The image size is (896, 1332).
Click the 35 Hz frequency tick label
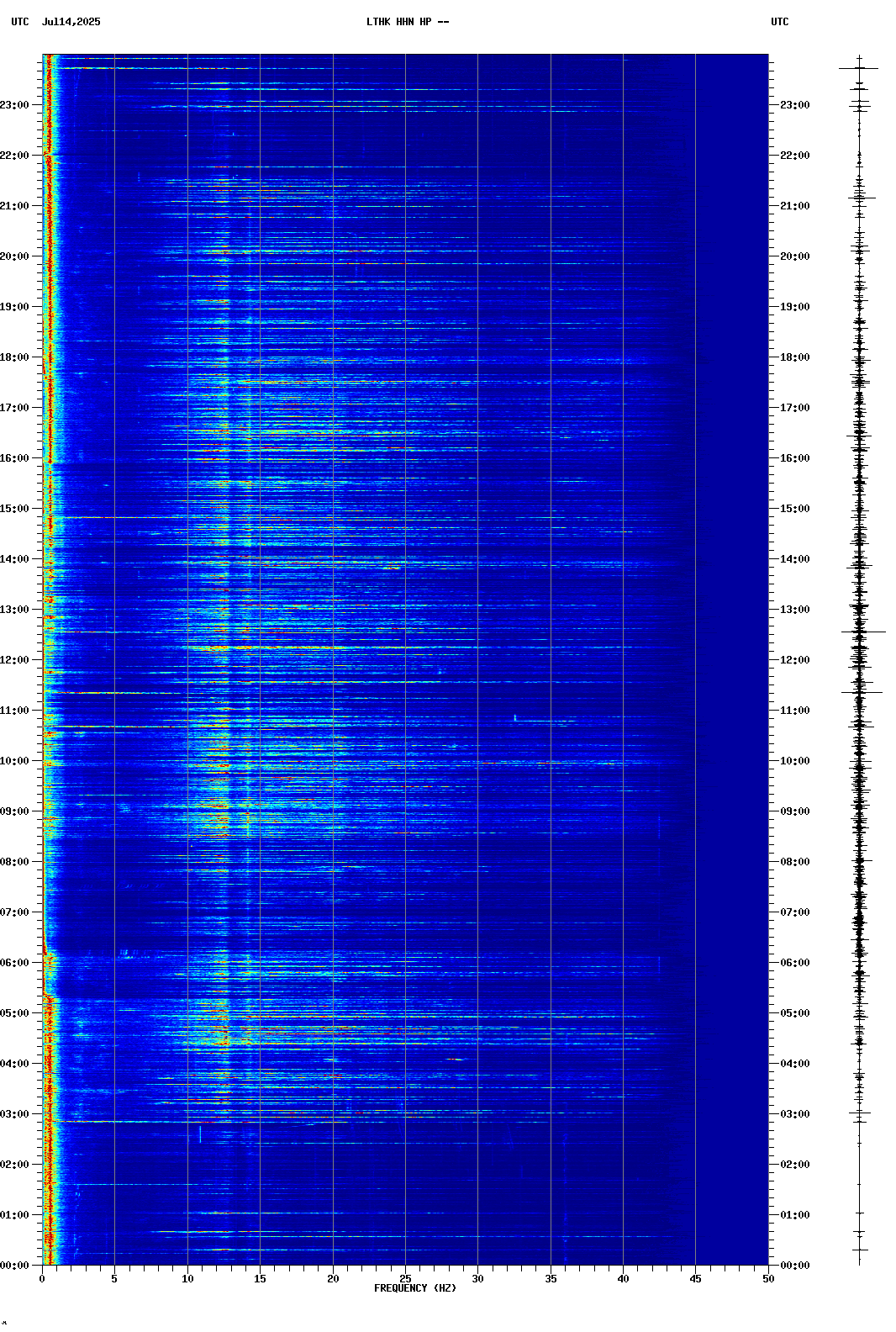pos(551,1279)
